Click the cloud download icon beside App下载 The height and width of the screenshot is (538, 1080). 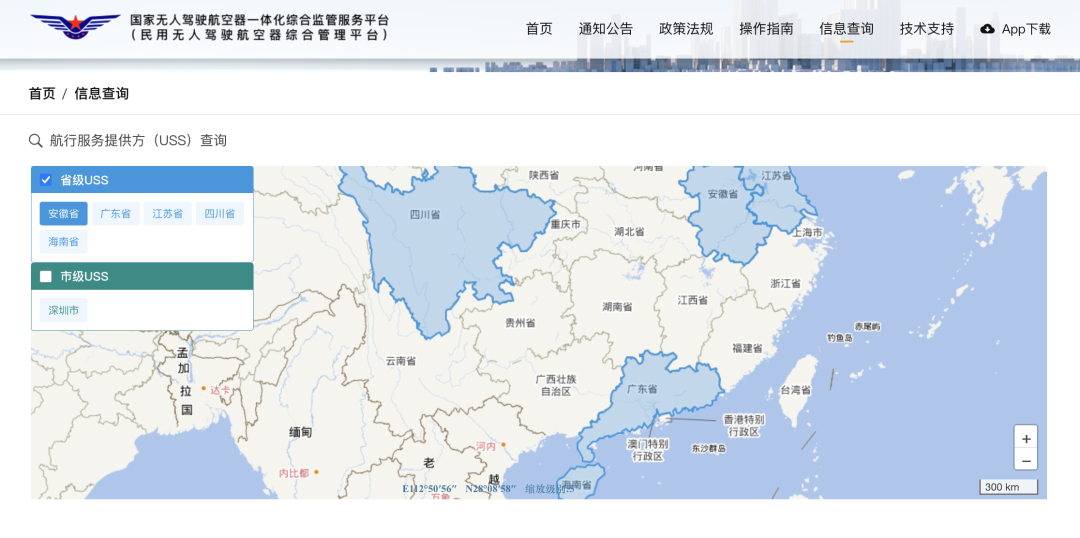tap(988, 29)
